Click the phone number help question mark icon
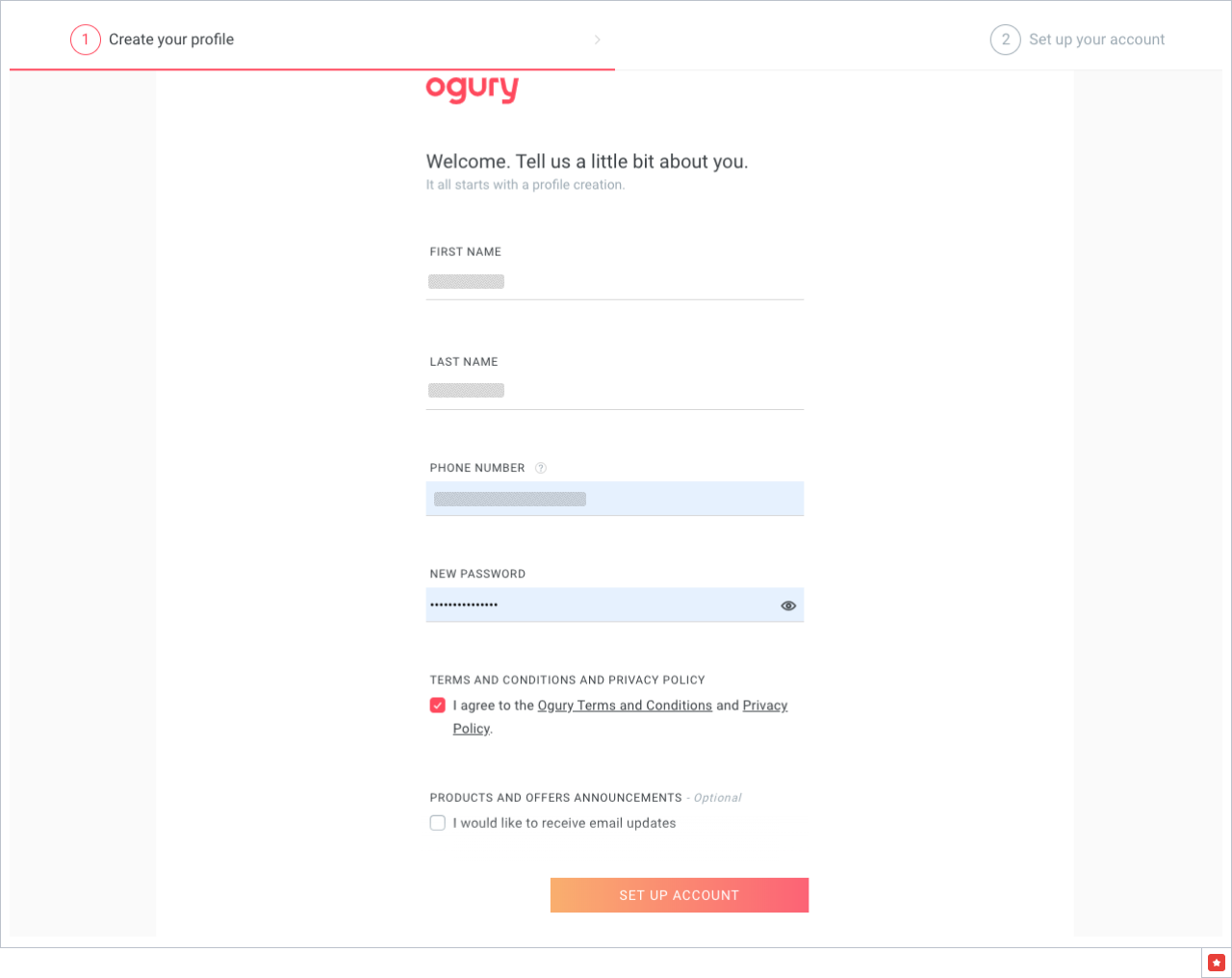 [x=541, y=468]
